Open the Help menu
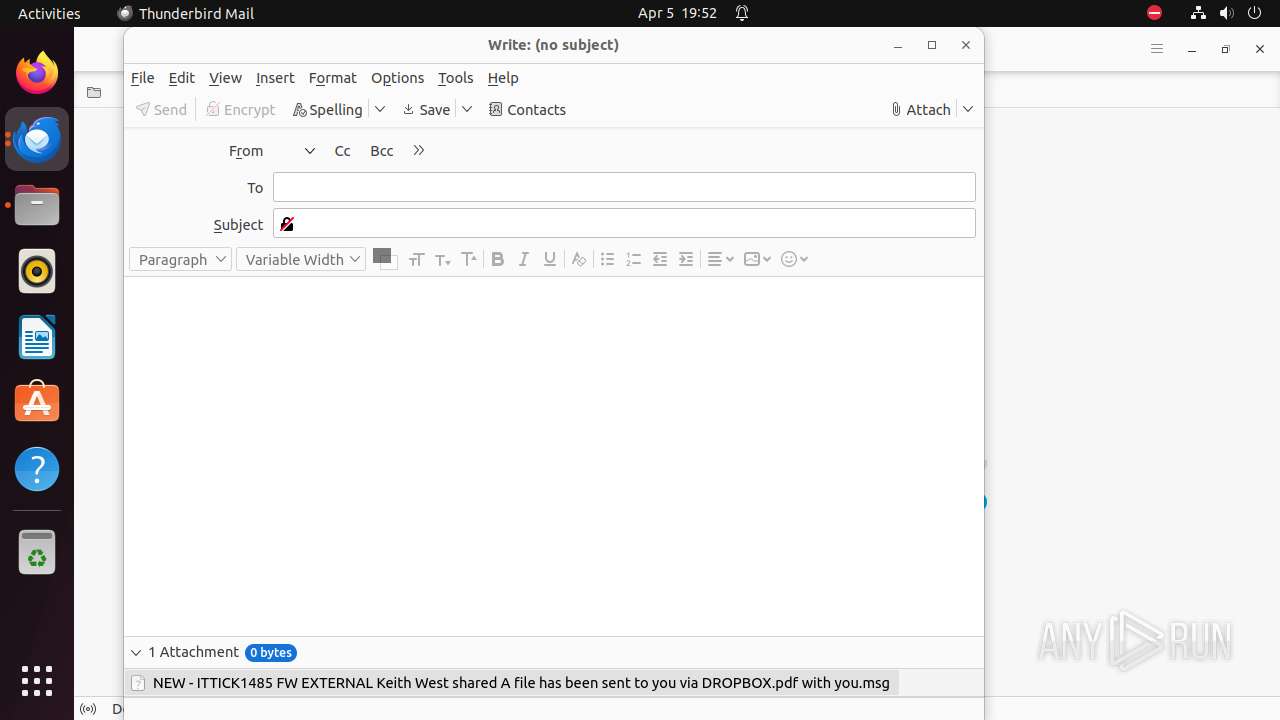Viewport: 1280px width, 720px height. [503, 78]
